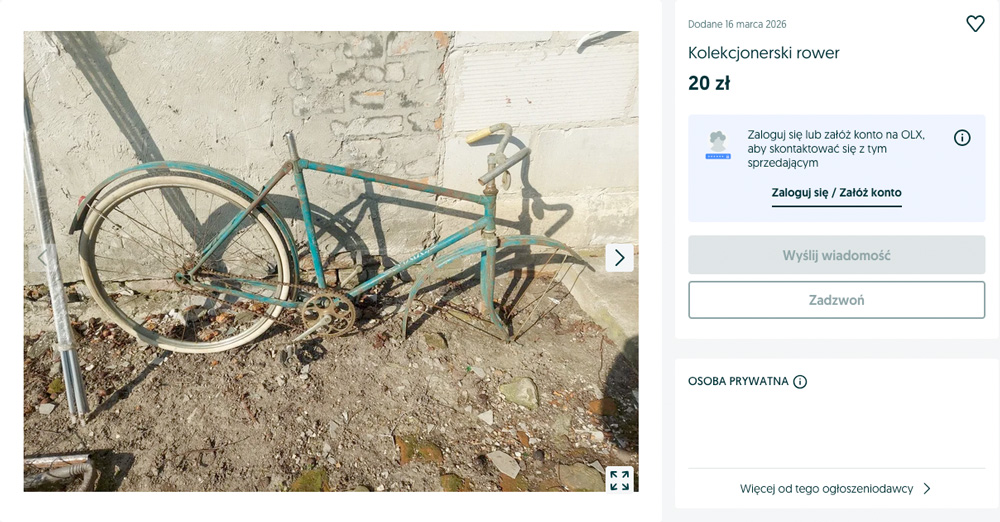Expand chevron next to Więcej od tego ogłoszeniodawcy
The height and width of the screenshot is (522, 1000).
point(927,489)
